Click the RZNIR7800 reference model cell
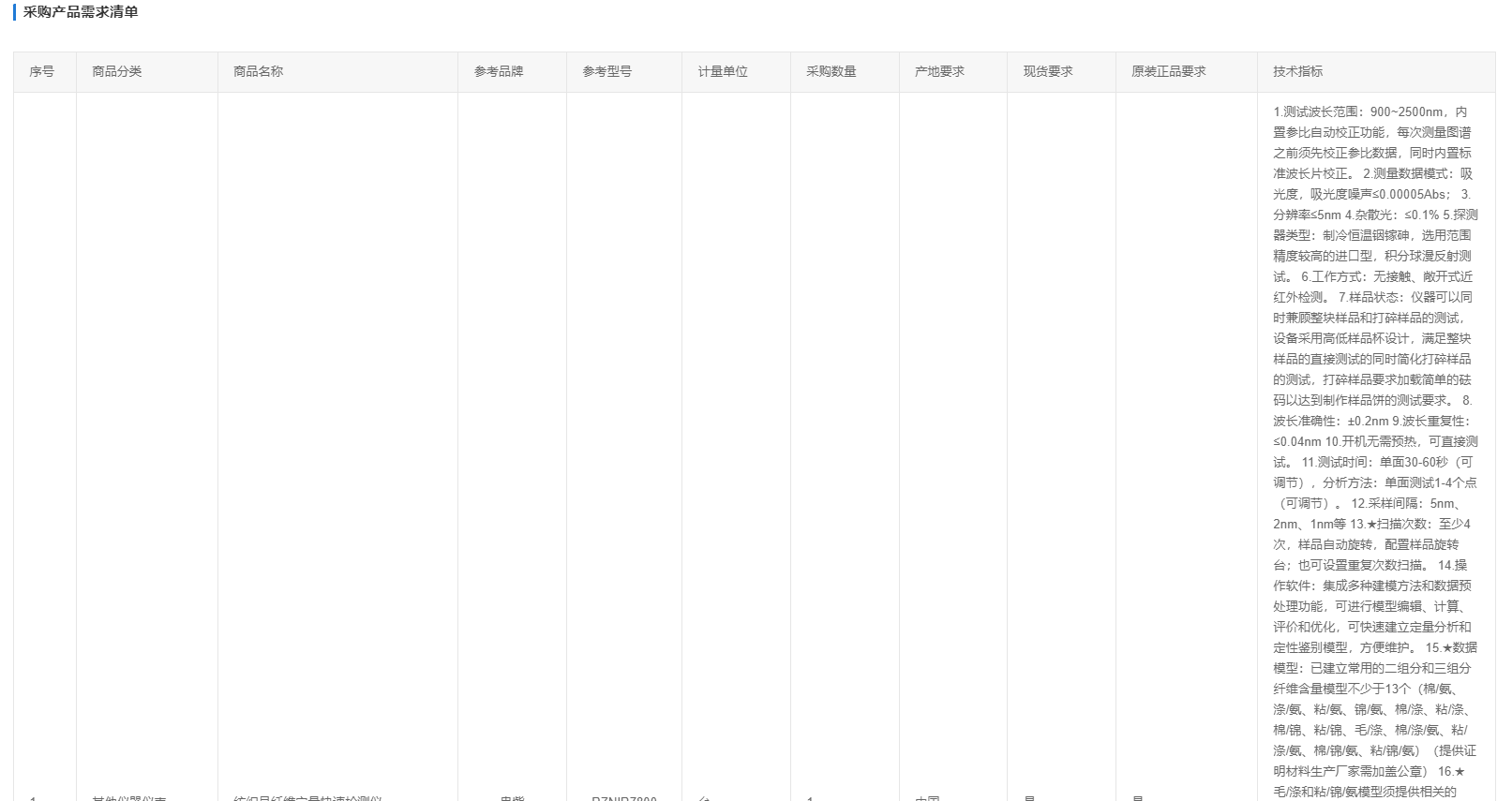Screen dimensions: 1512x801 pyautogui.click(x=624, y=797)
